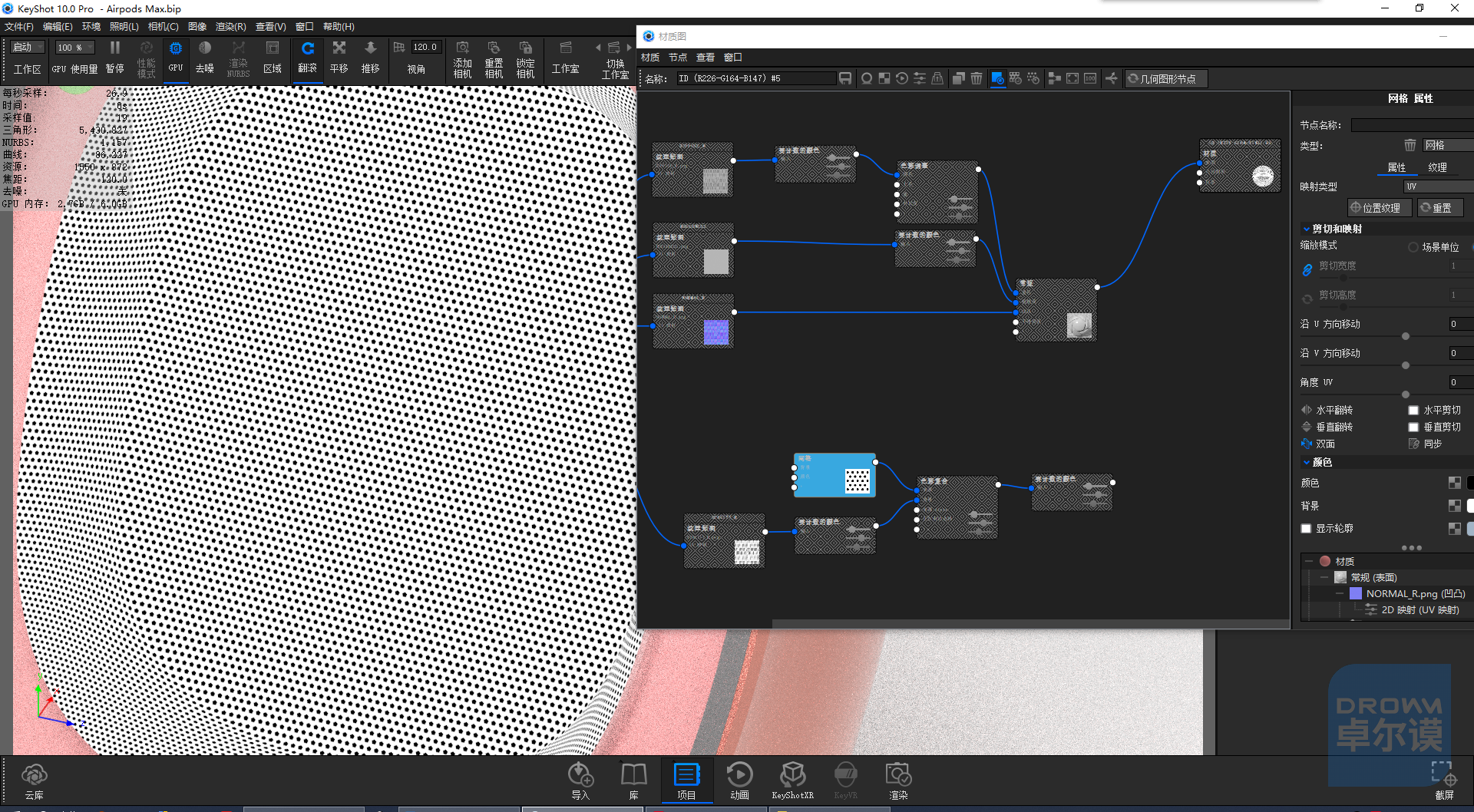Viewport: 1474px width, 812px height.
Task: Open the Cloud Library (云库)
Action: (35, 782)
